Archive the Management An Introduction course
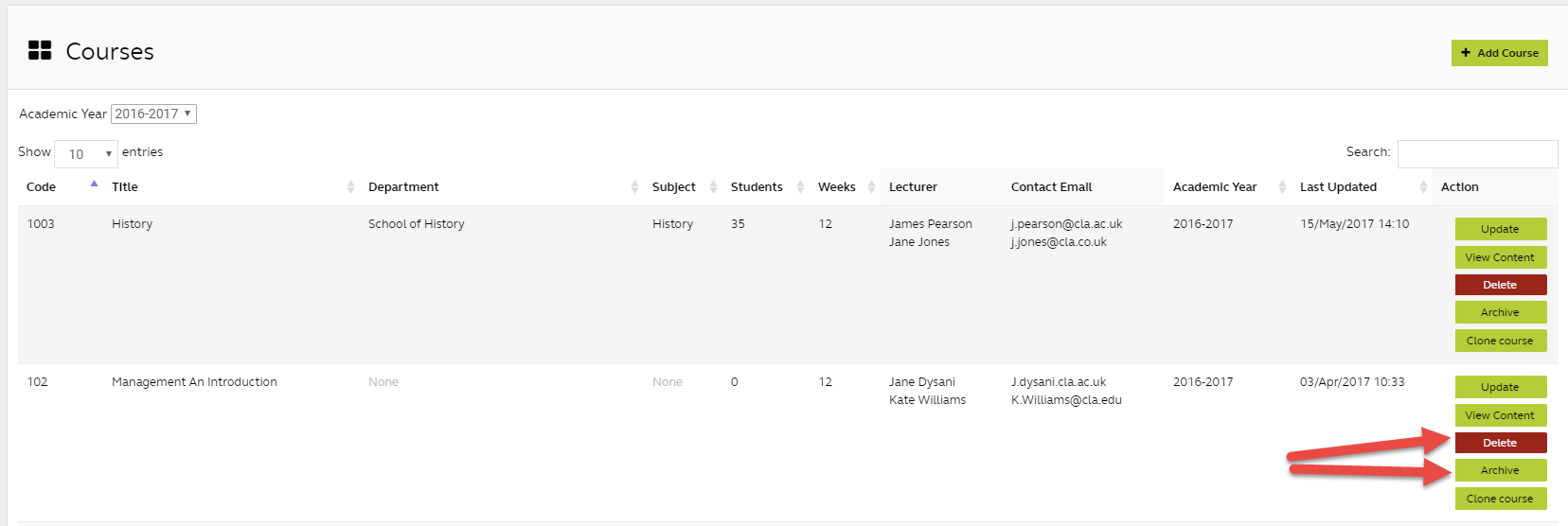 pos(1500,470)
